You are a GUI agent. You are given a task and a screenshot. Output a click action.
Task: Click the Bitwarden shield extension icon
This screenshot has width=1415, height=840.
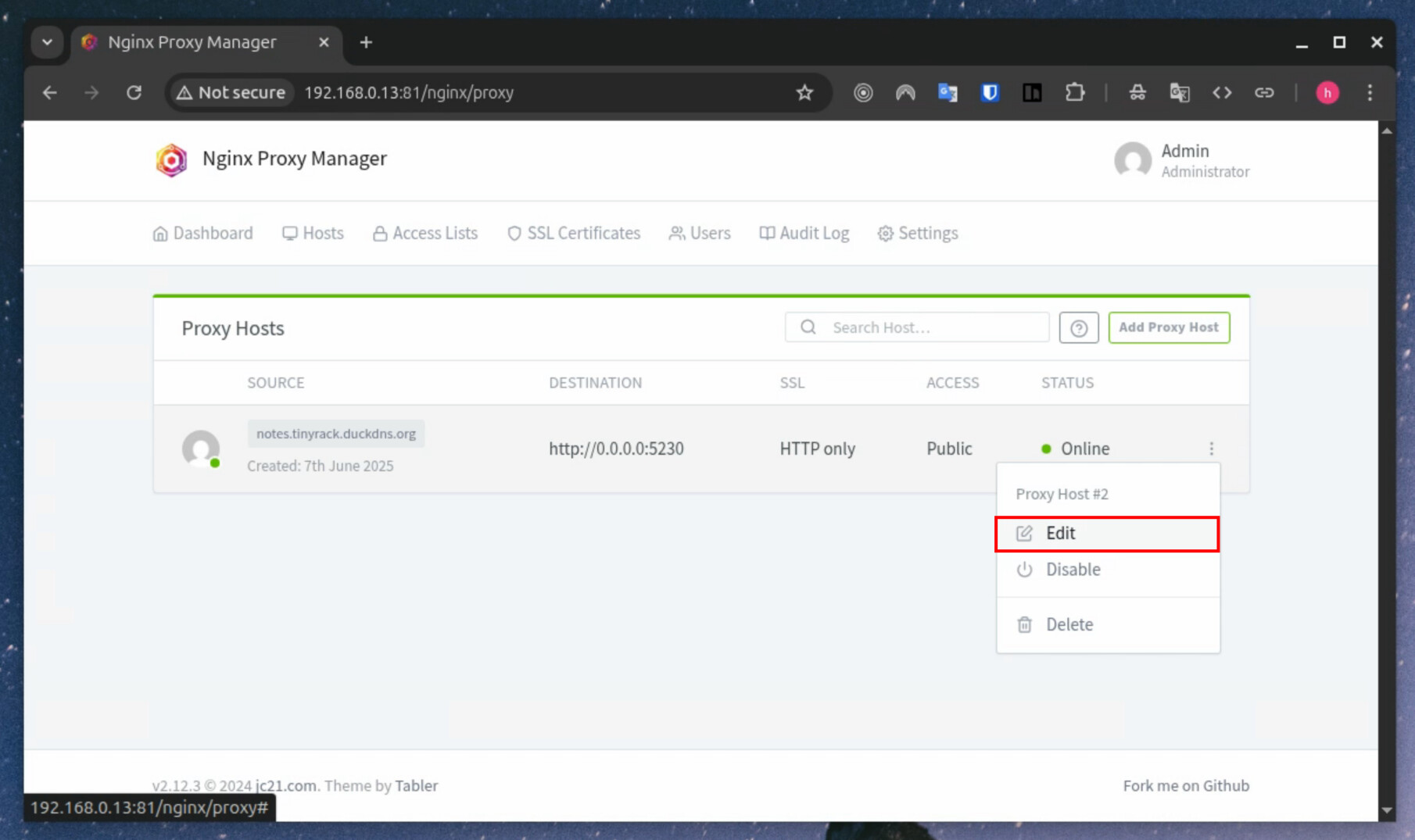pos(990,93)
